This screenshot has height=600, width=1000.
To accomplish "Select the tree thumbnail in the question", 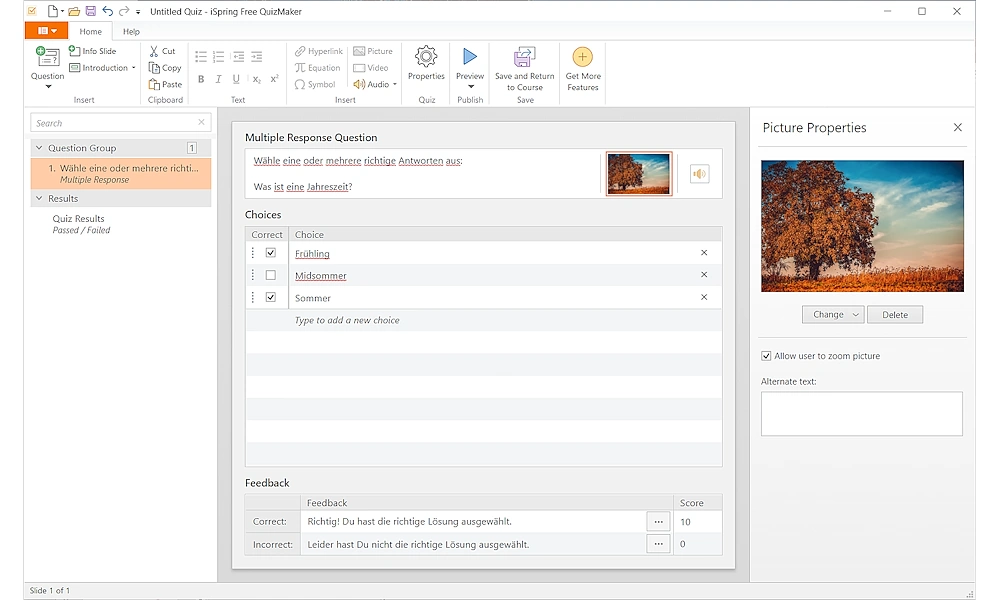I will (x=639, y=173).
